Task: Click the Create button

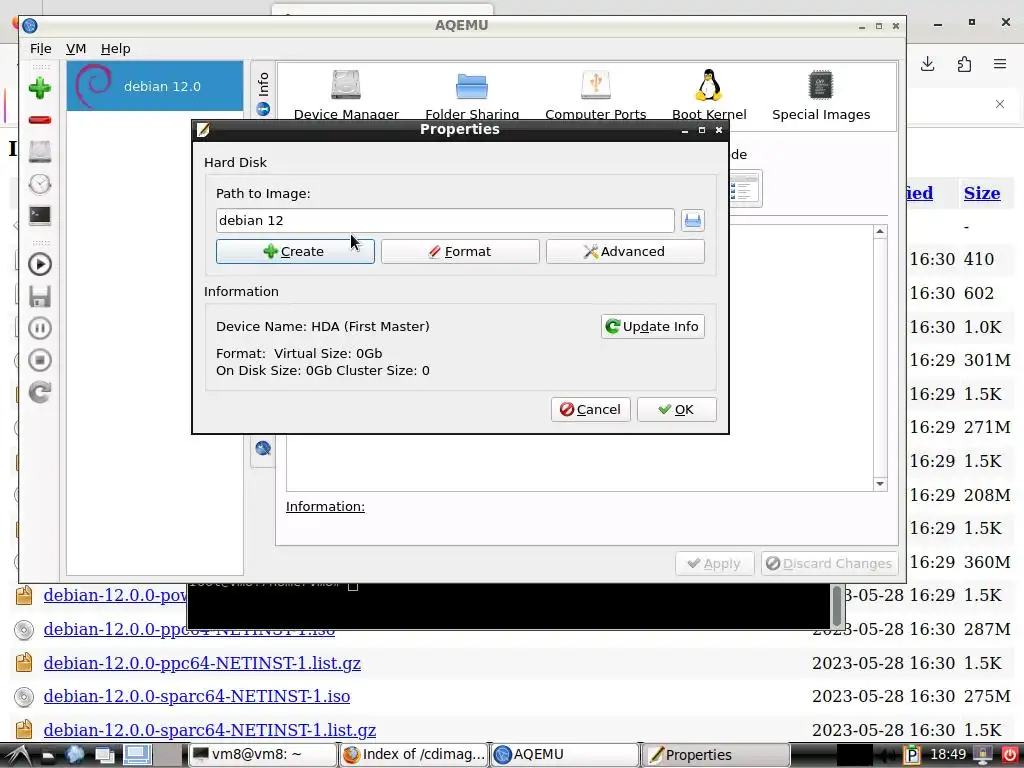Action: click(295, 251)
